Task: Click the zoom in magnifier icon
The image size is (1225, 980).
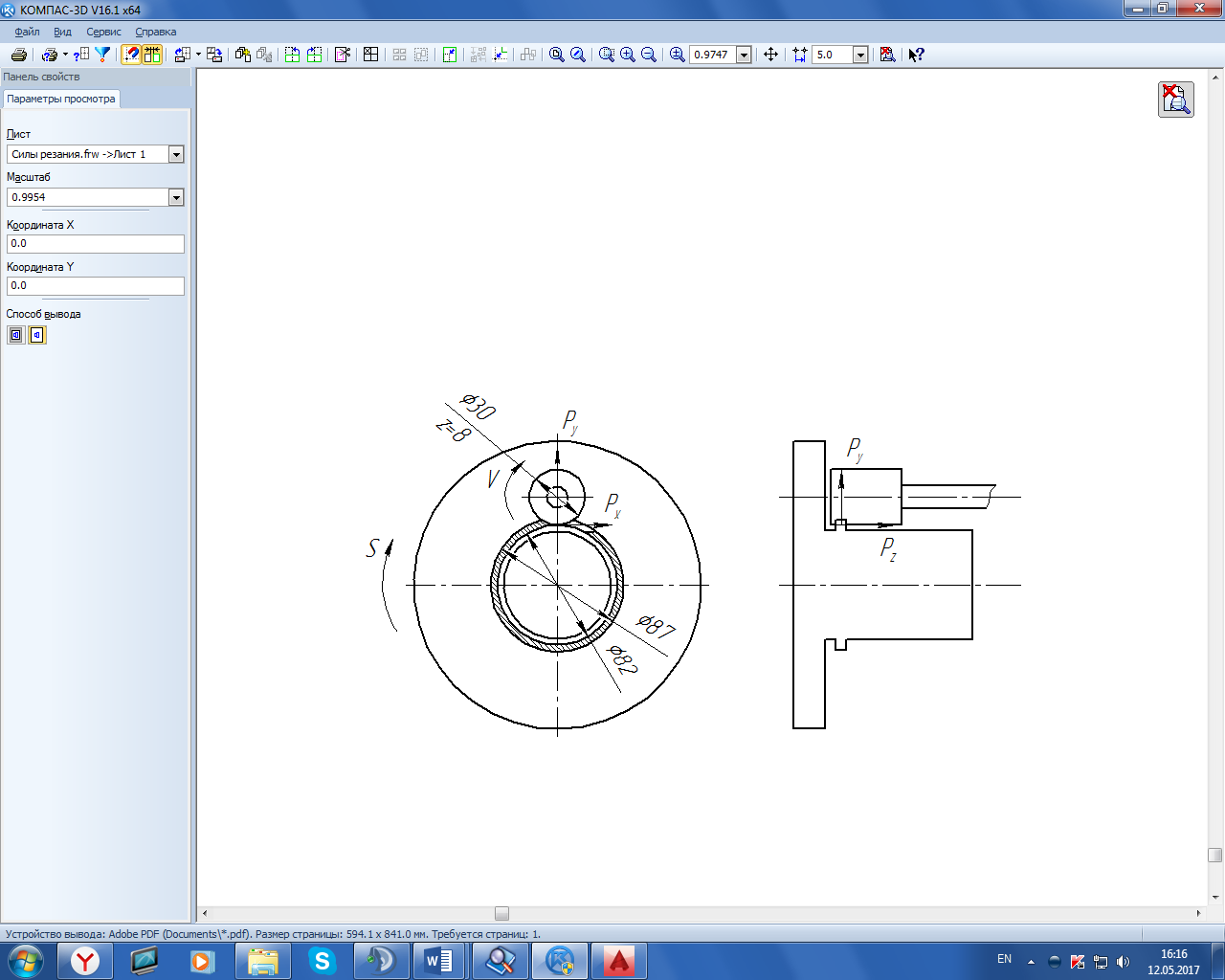Action: (628, 55)
